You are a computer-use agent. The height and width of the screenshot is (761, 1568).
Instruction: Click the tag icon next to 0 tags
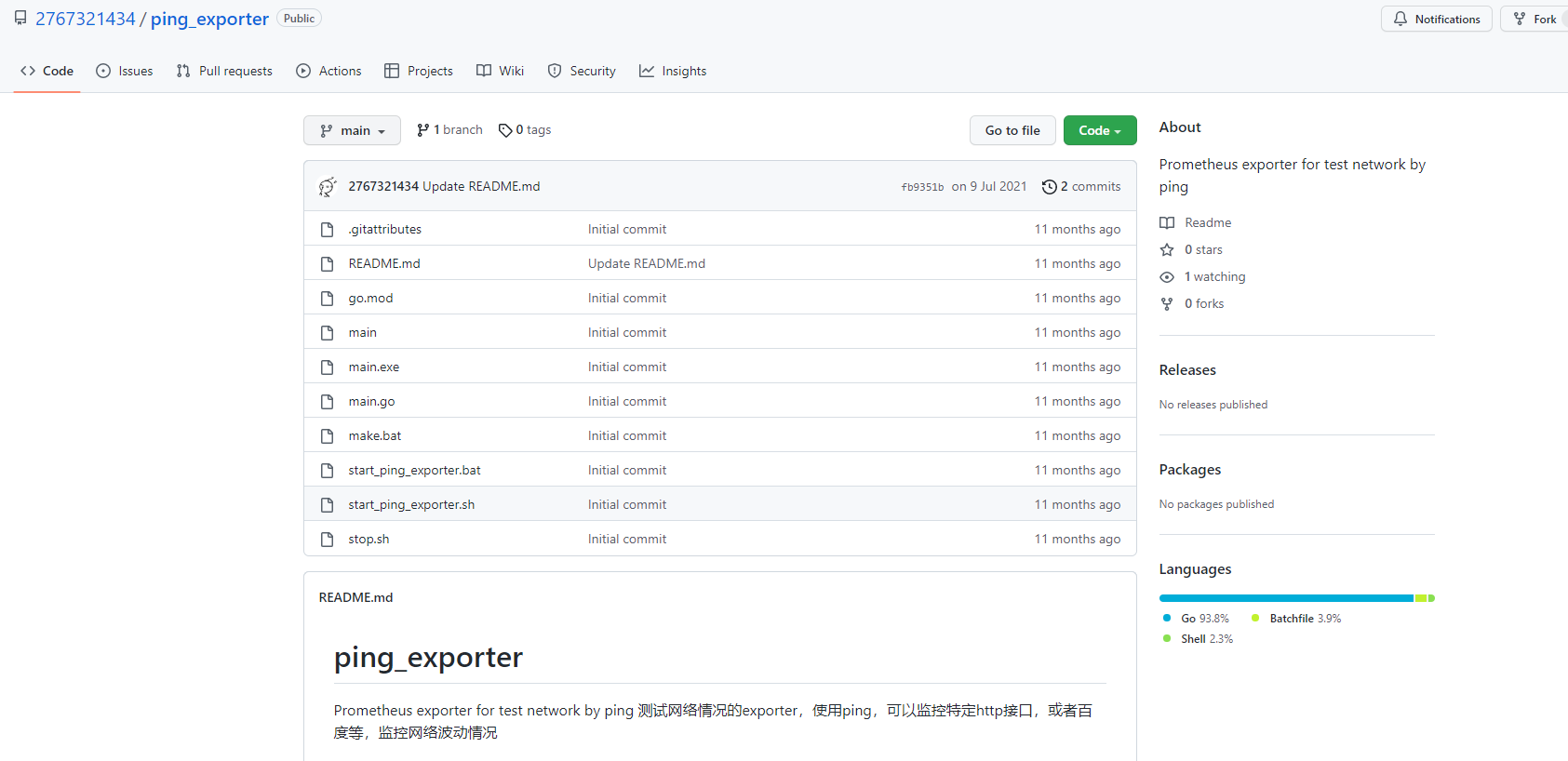505,130
